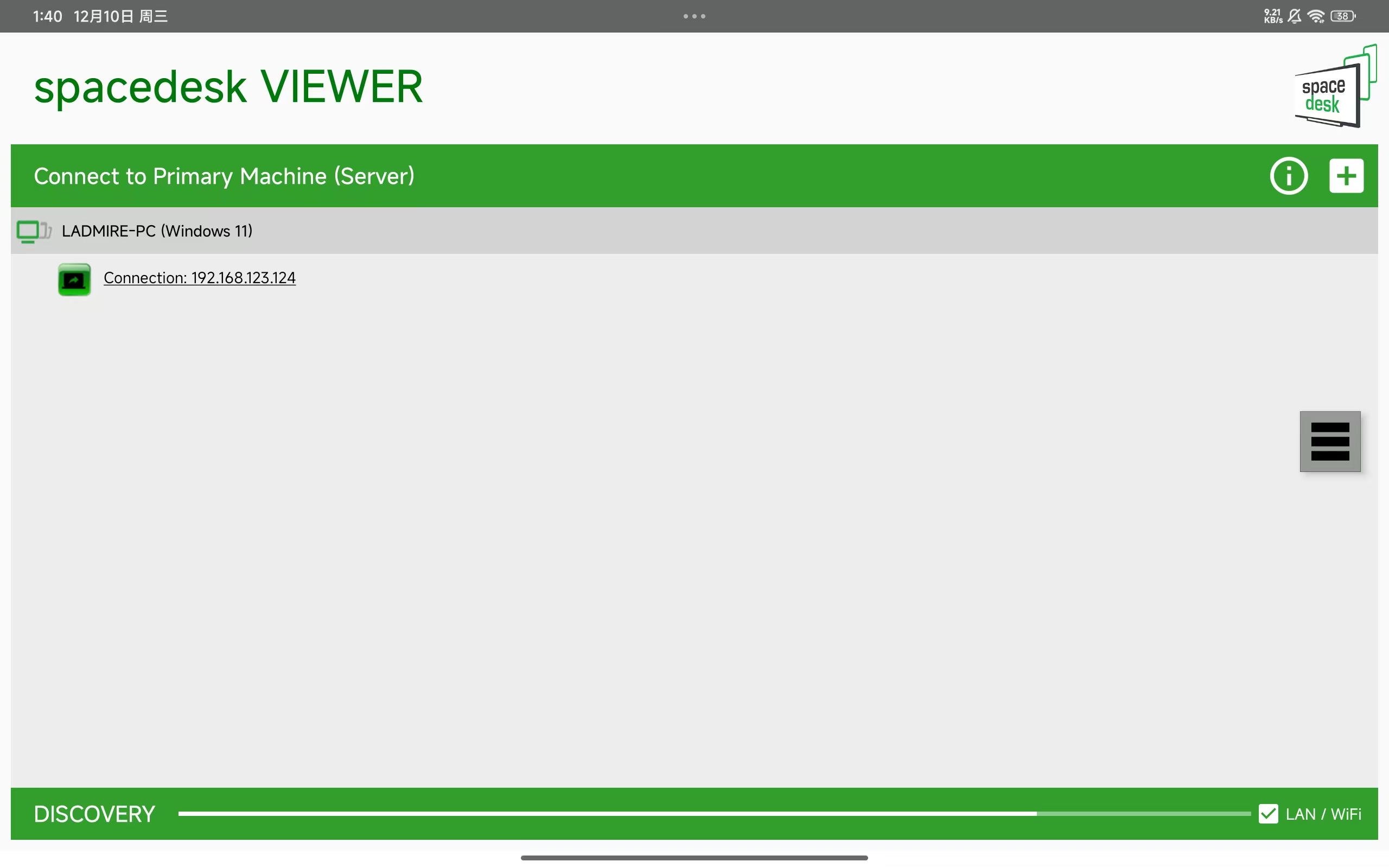
Task: Open the hamburger menu button
Action: tap(1330, 442)
